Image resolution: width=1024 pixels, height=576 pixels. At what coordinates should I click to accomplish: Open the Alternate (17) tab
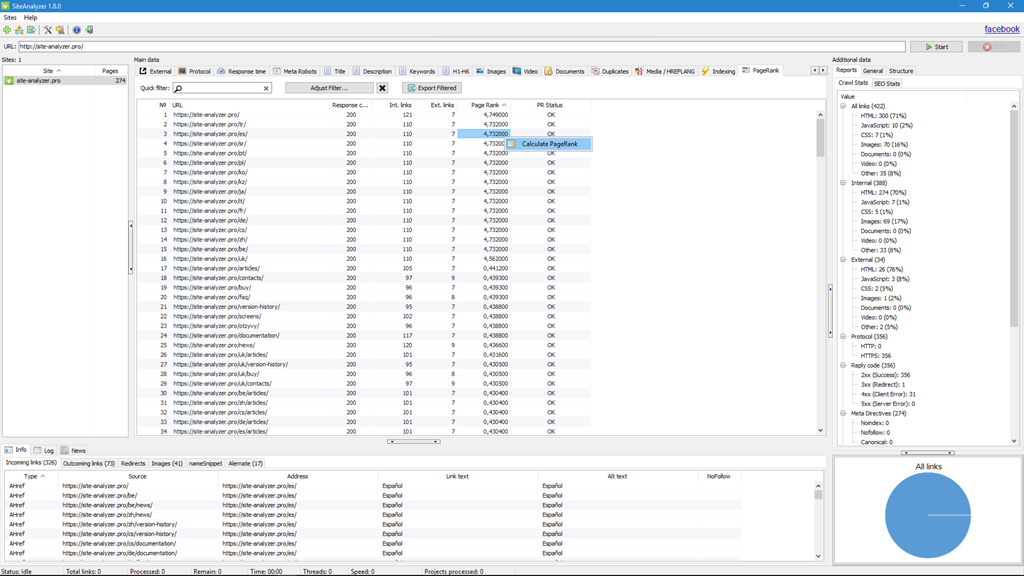point(246,464)
